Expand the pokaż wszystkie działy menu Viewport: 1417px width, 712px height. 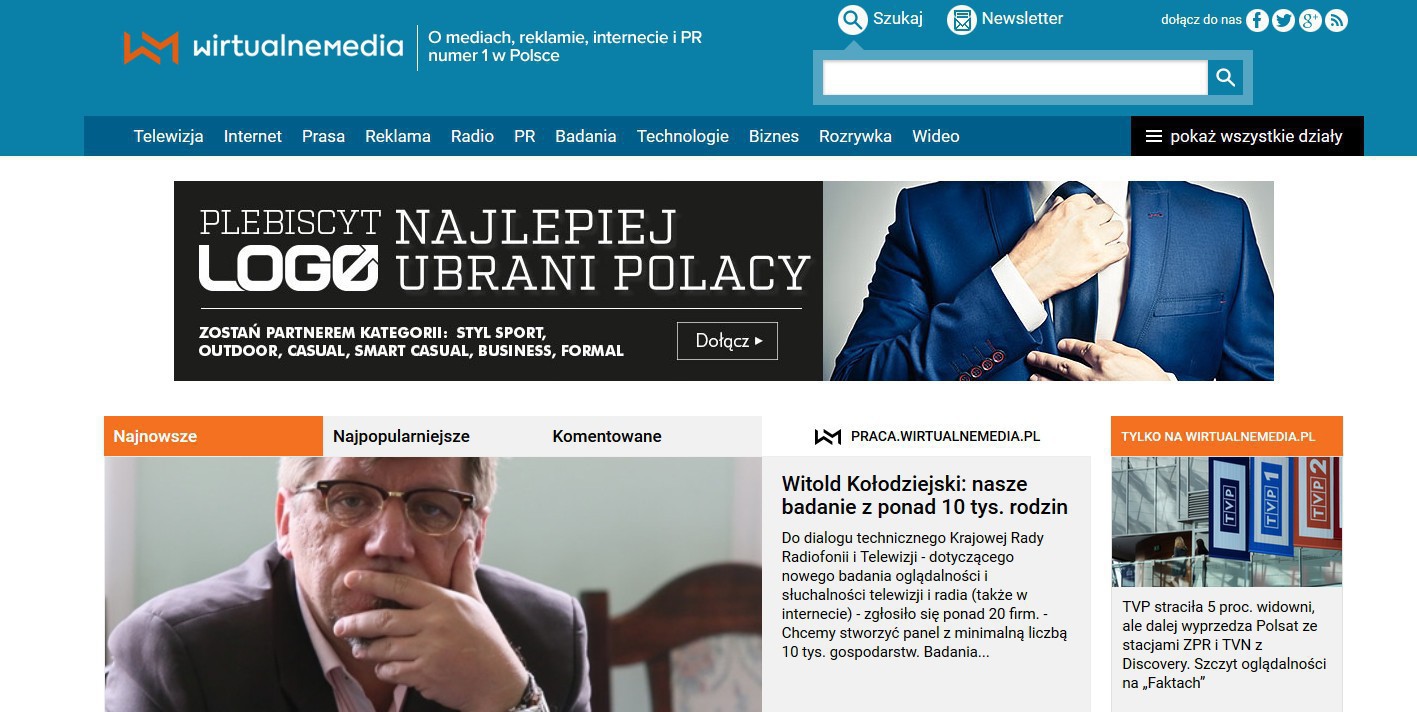point(1247,136)
